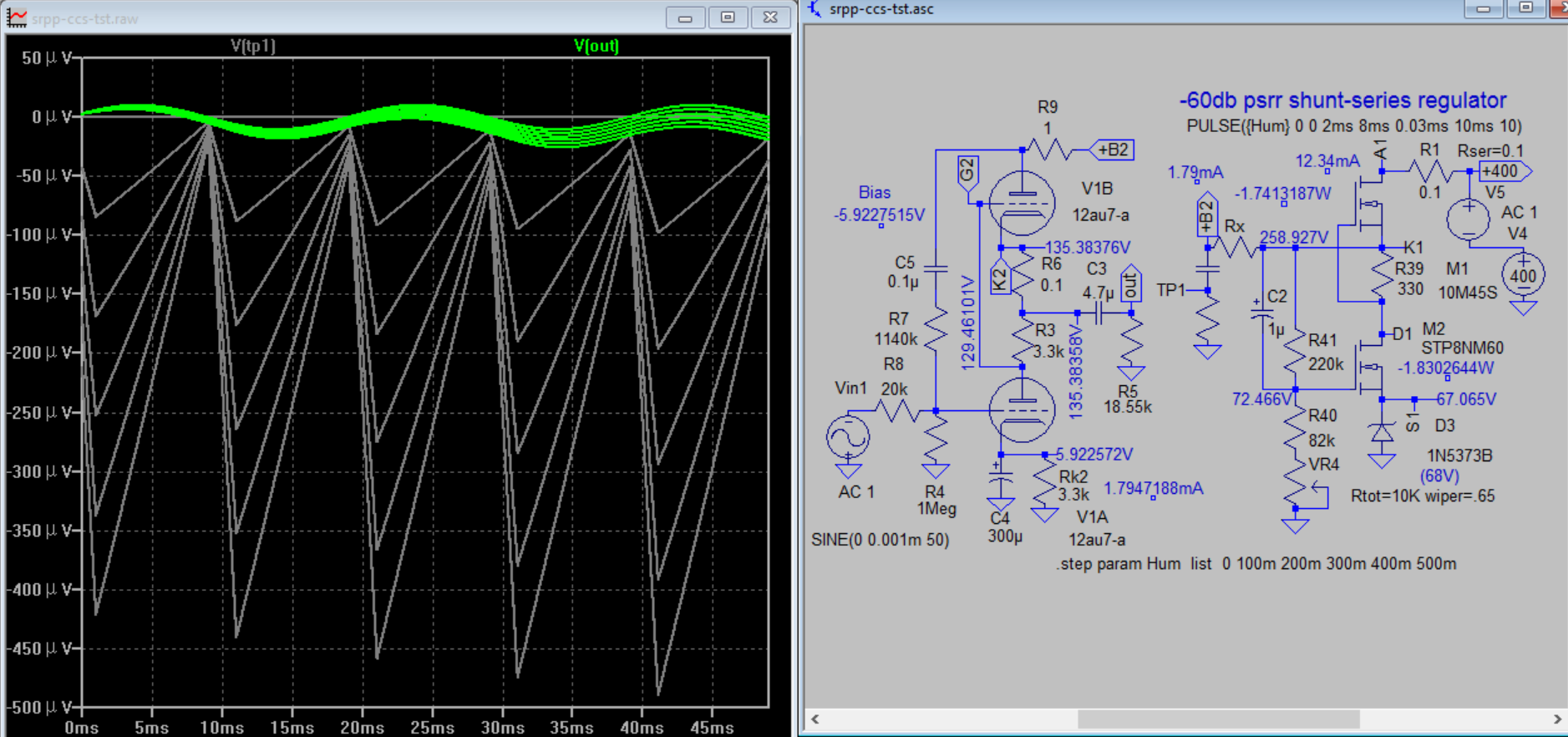Select the M2 STP8NM60 MOSFET symbol
The width and height of the screenshot is (1568, 737).
pos(1369,366)
